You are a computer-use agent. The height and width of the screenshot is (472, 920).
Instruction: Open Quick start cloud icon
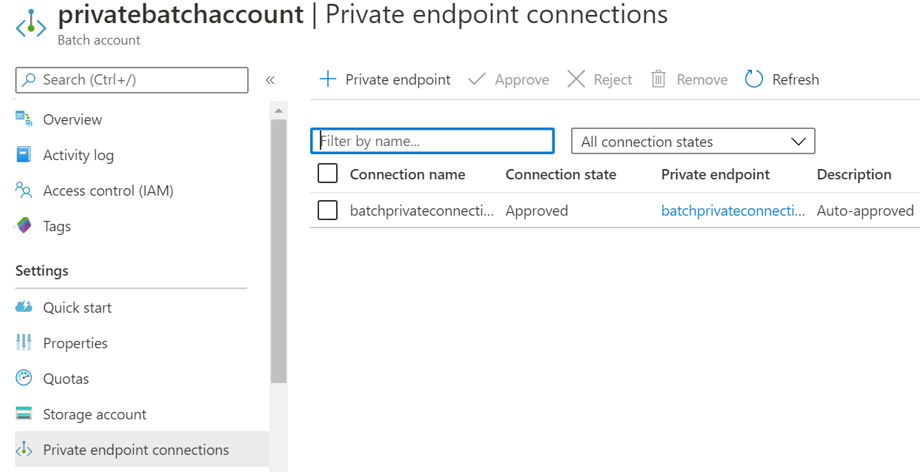[24, 307]
